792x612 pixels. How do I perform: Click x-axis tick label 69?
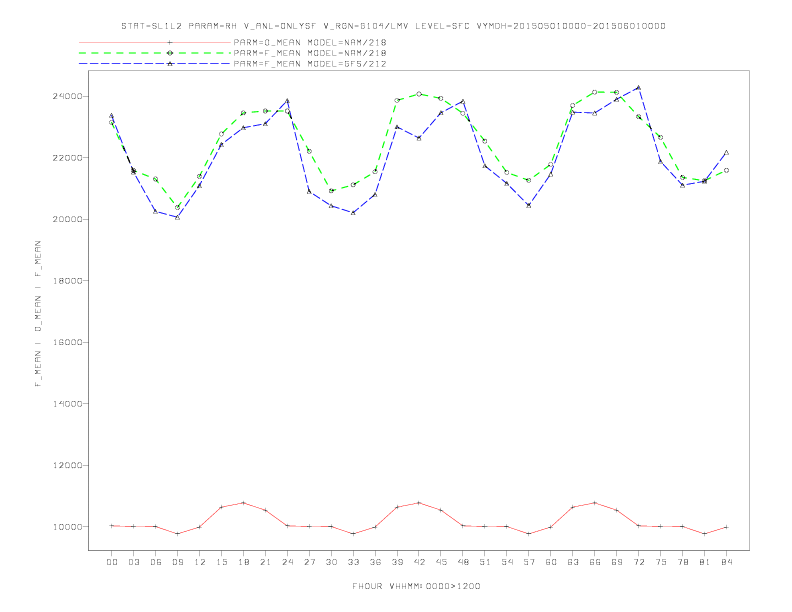[x=617, y=562]
